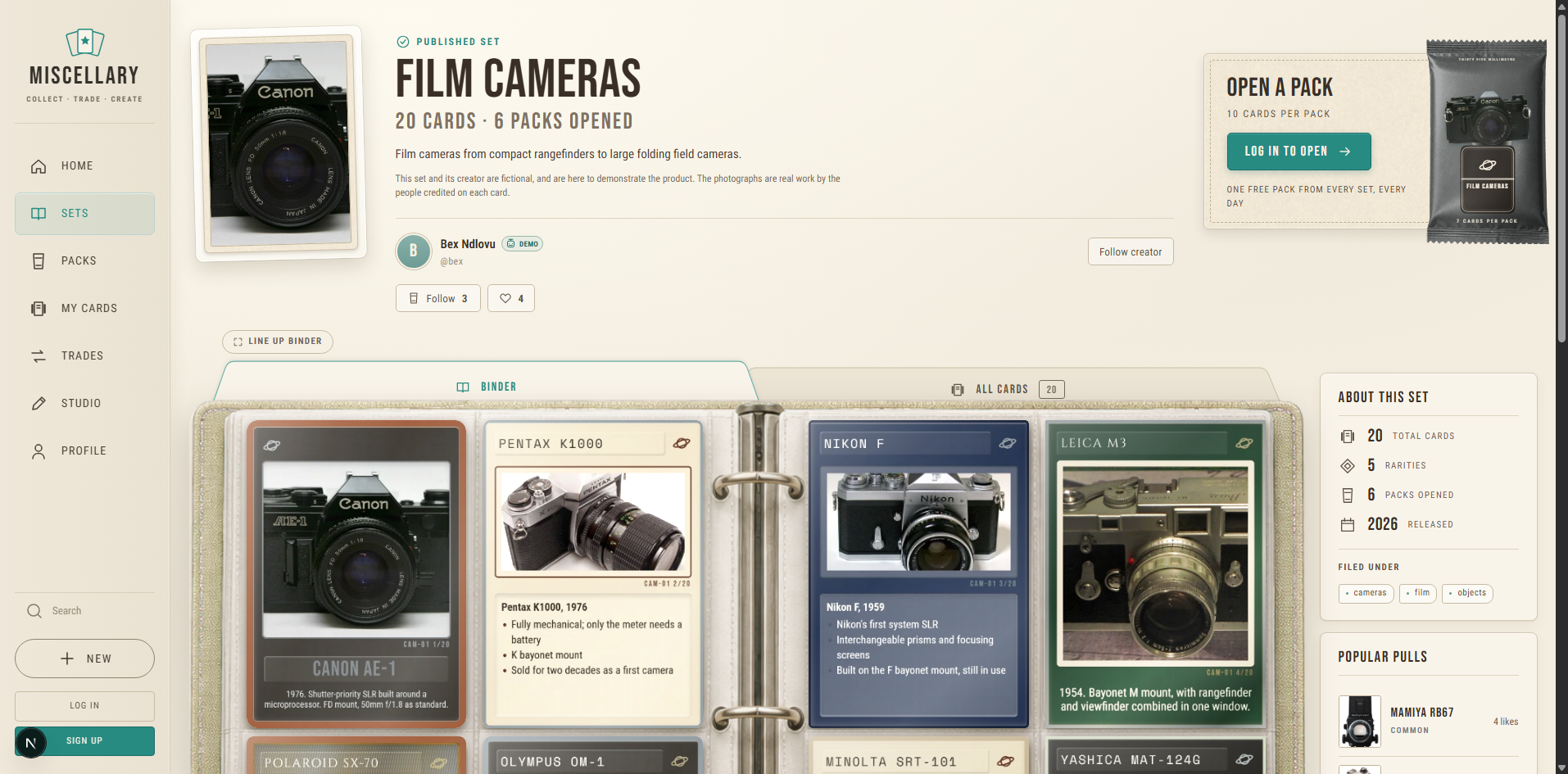The width and height of the screenshot is (1568, 774).
Task: Click the Follow creator button
Action: [x=1131, y=252]
